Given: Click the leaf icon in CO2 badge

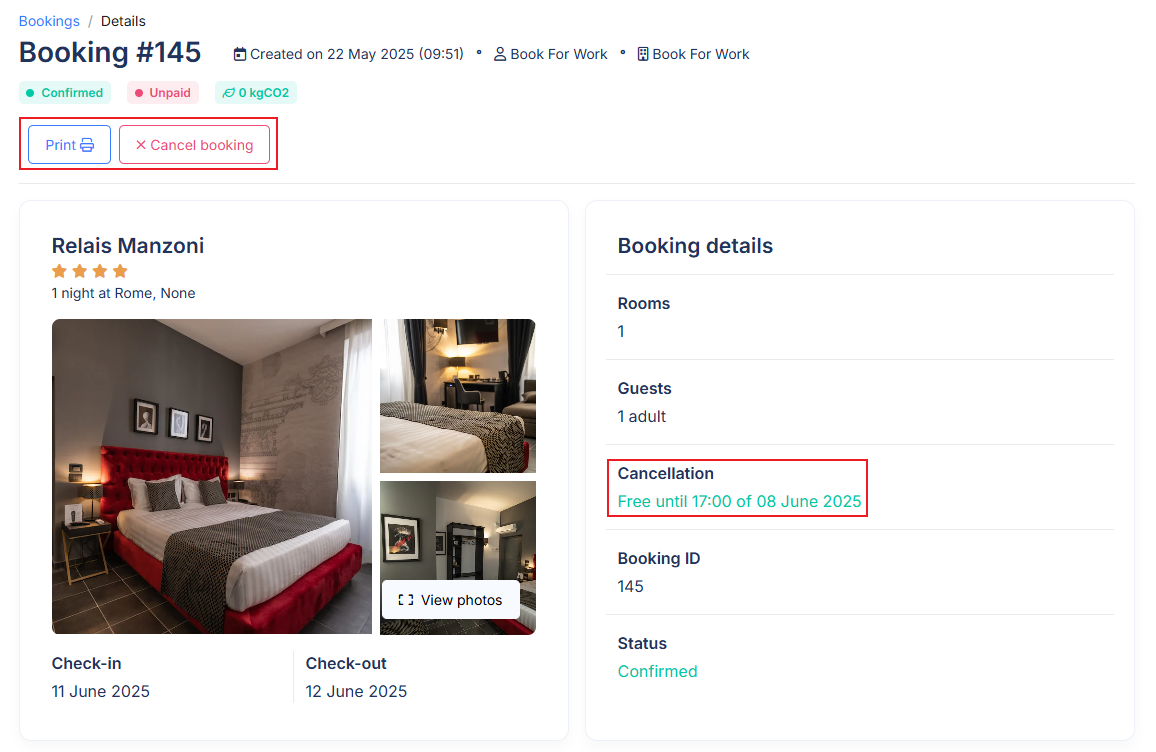Looking at the screenshot, I should tap(229, 93).
